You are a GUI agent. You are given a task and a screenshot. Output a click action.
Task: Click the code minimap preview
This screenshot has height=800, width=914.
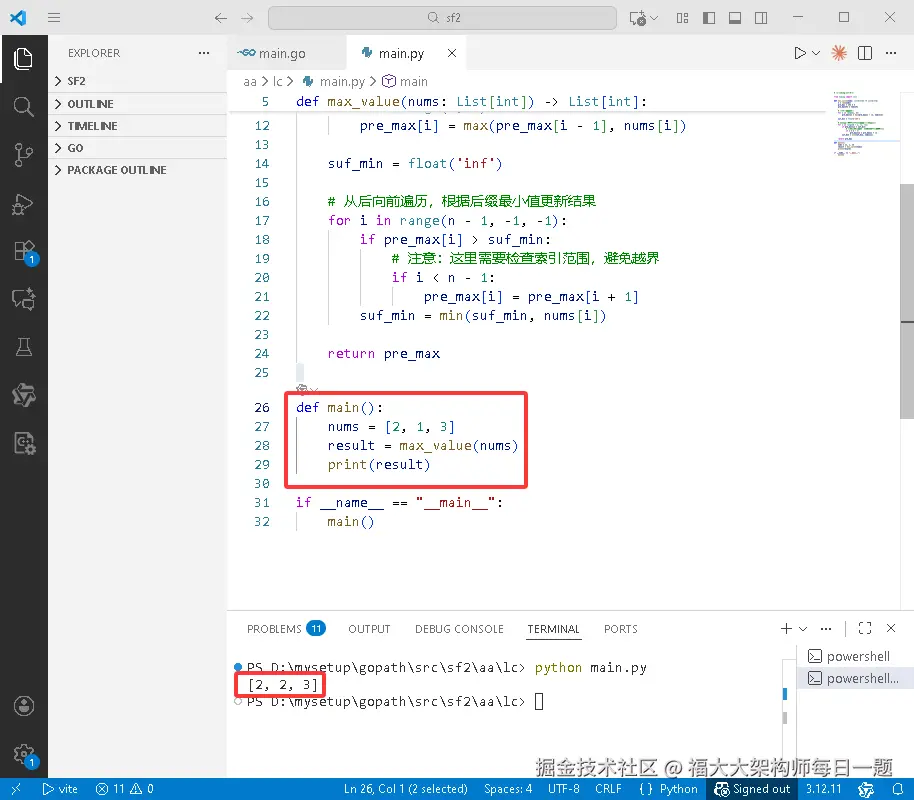(865, 123)
